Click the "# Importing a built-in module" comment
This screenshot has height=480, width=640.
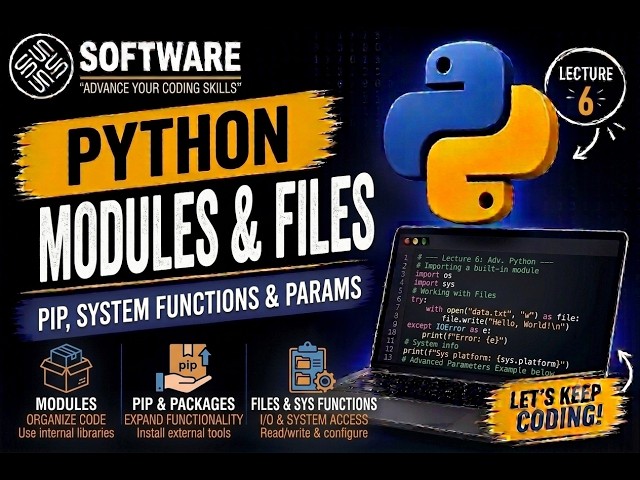pyautogui.click(x=478, y=268)
